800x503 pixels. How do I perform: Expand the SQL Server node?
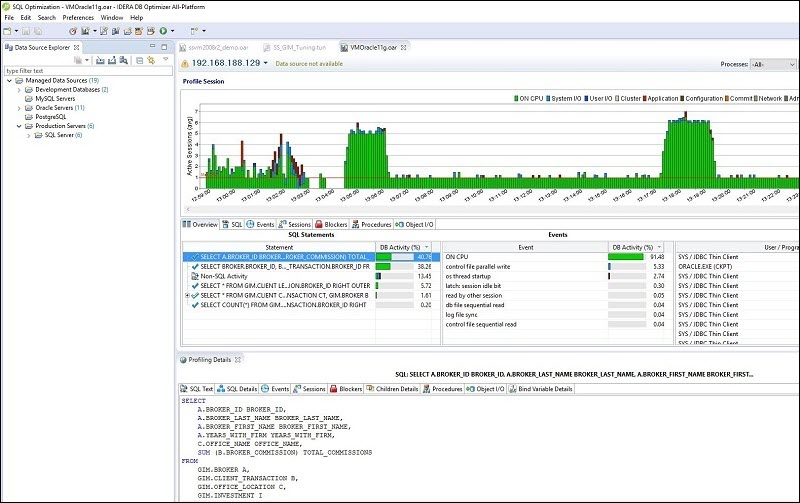point(29,135)
